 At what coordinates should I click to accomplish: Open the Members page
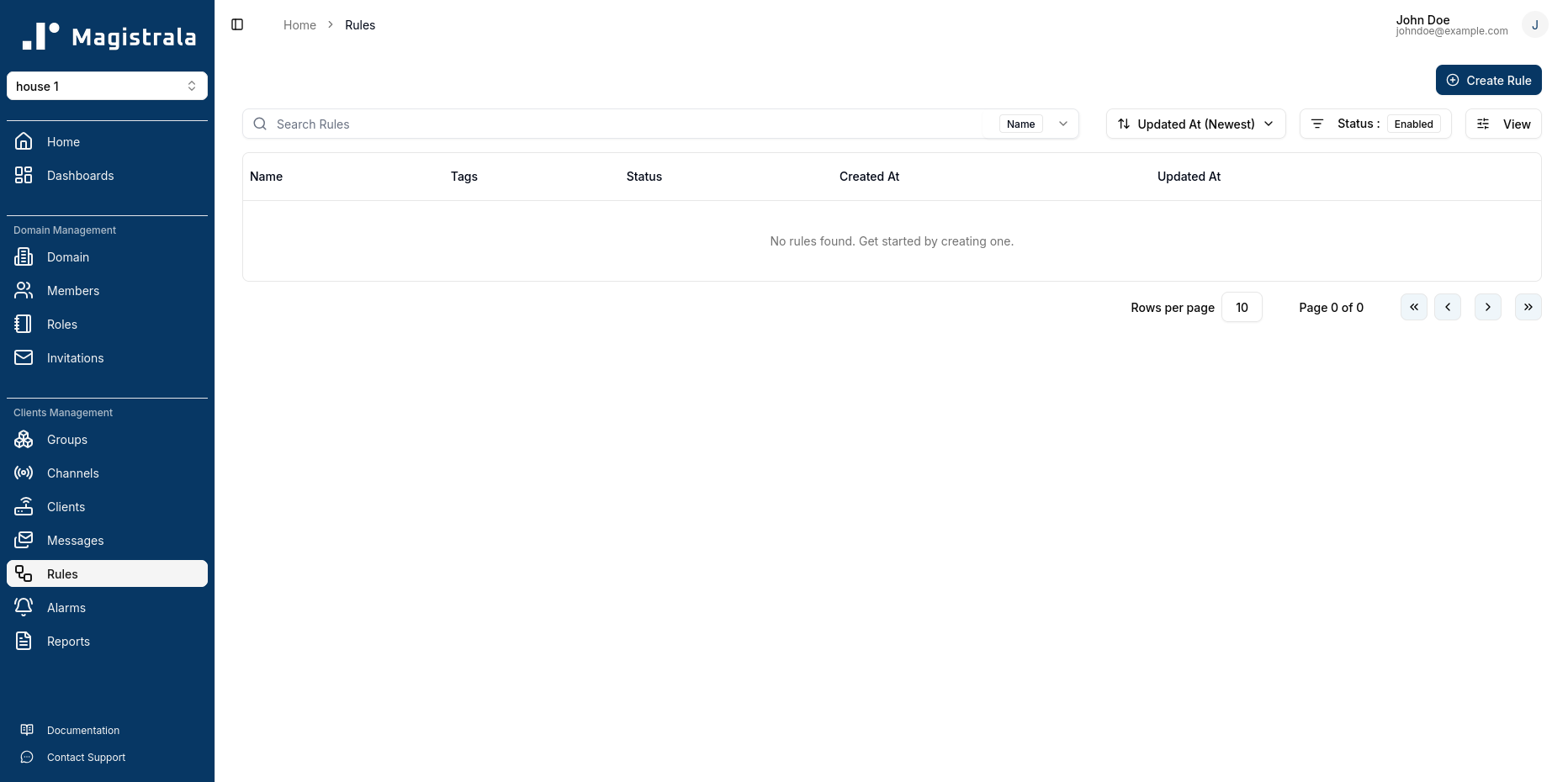click(72, 290)
